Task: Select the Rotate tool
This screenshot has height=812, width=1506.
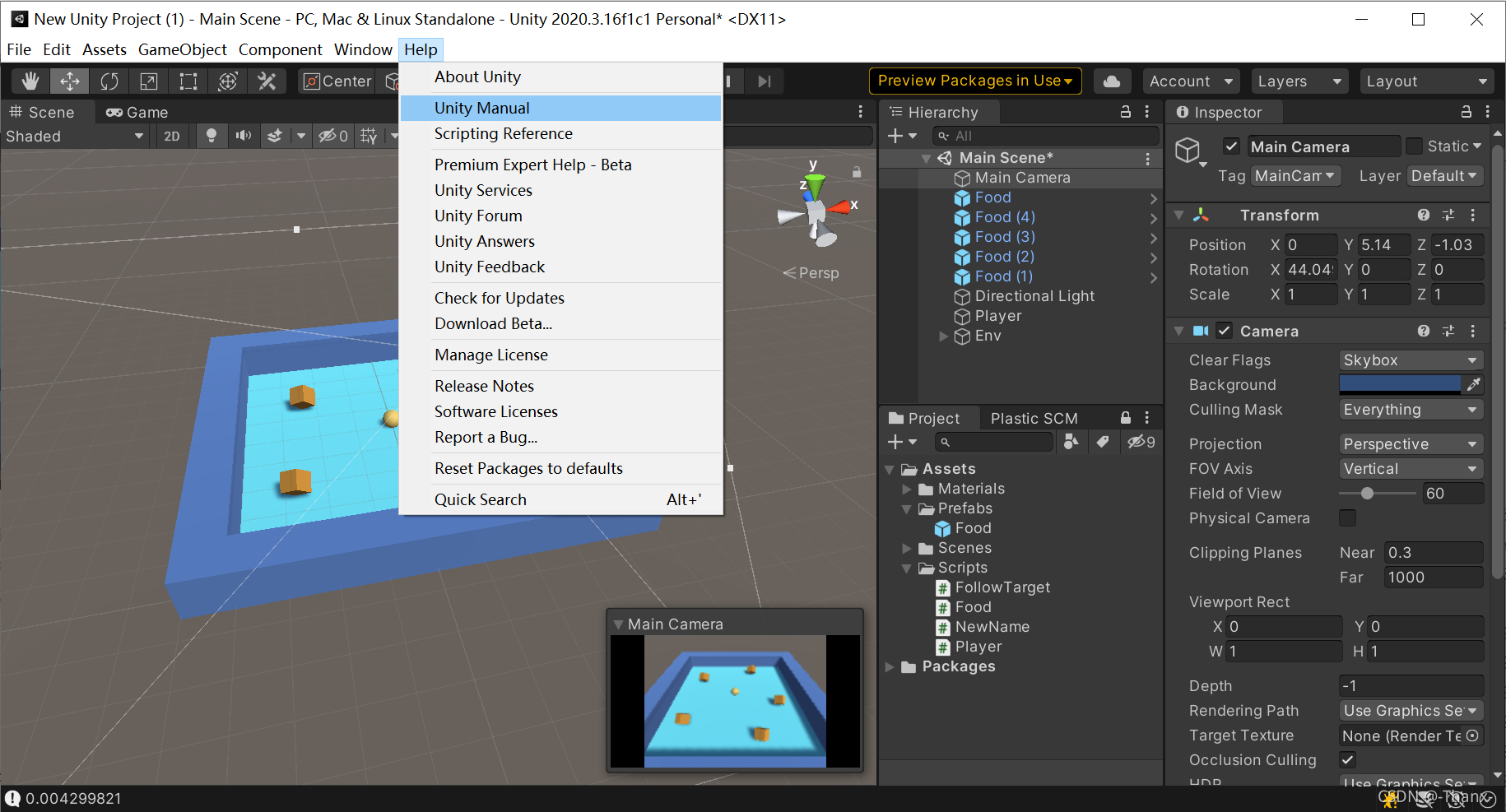Action: point(109,81)
